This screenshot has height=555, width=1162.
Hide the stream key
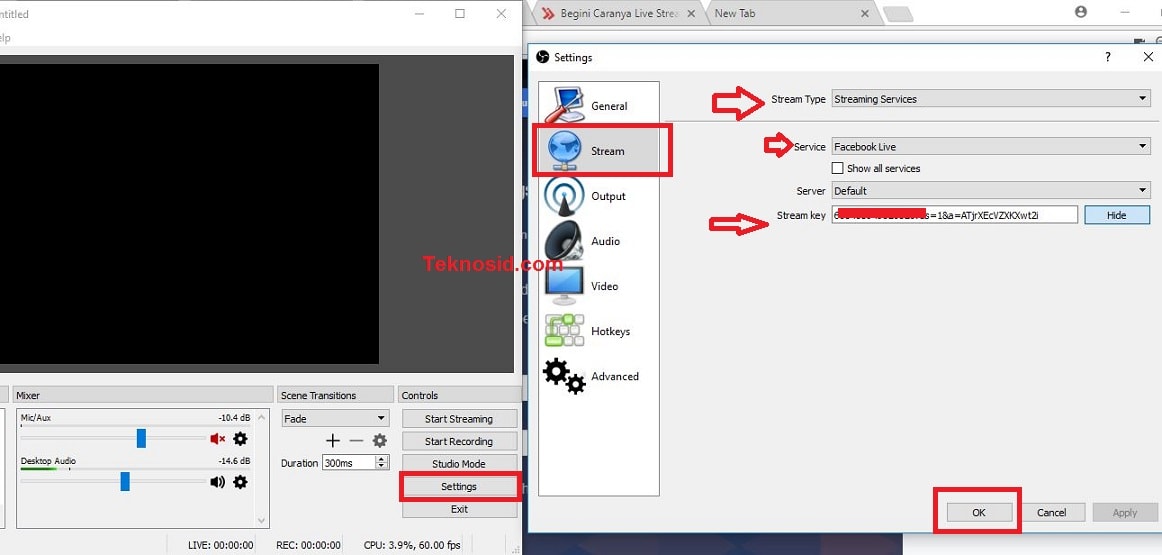(1117, 215)
